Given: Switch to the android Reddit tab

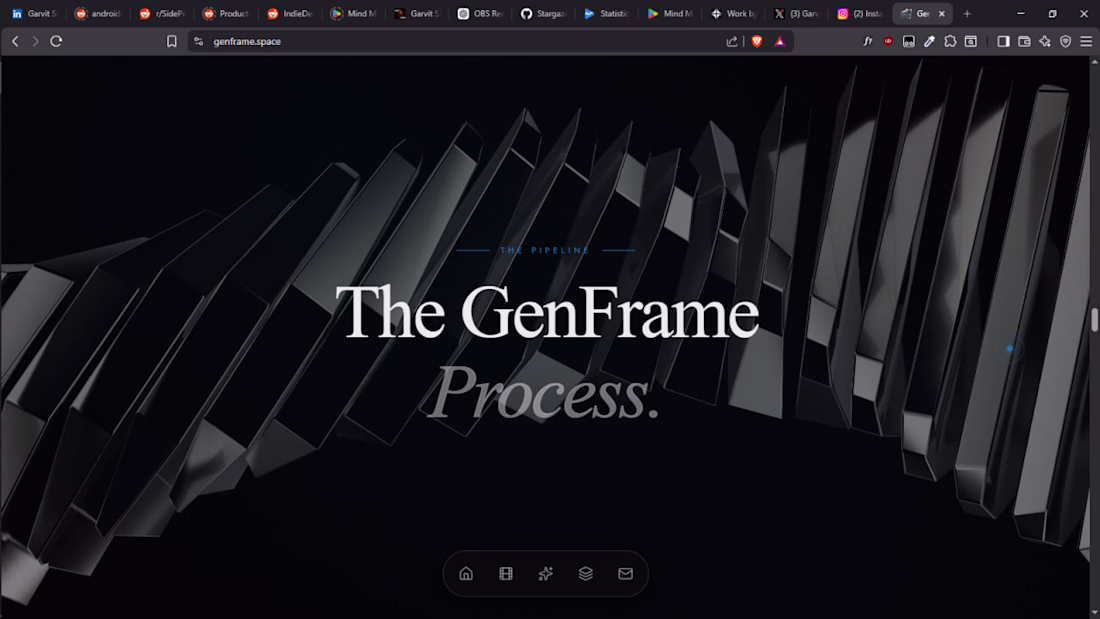Looking at the screenshot, I should click(99, 13).
